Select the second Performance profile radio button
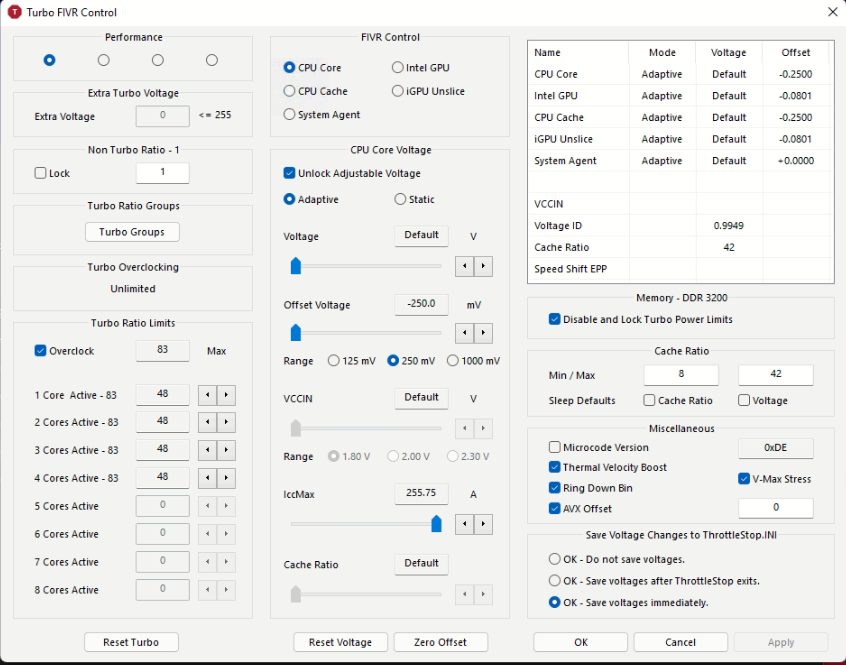 click(x=104, y=60)
